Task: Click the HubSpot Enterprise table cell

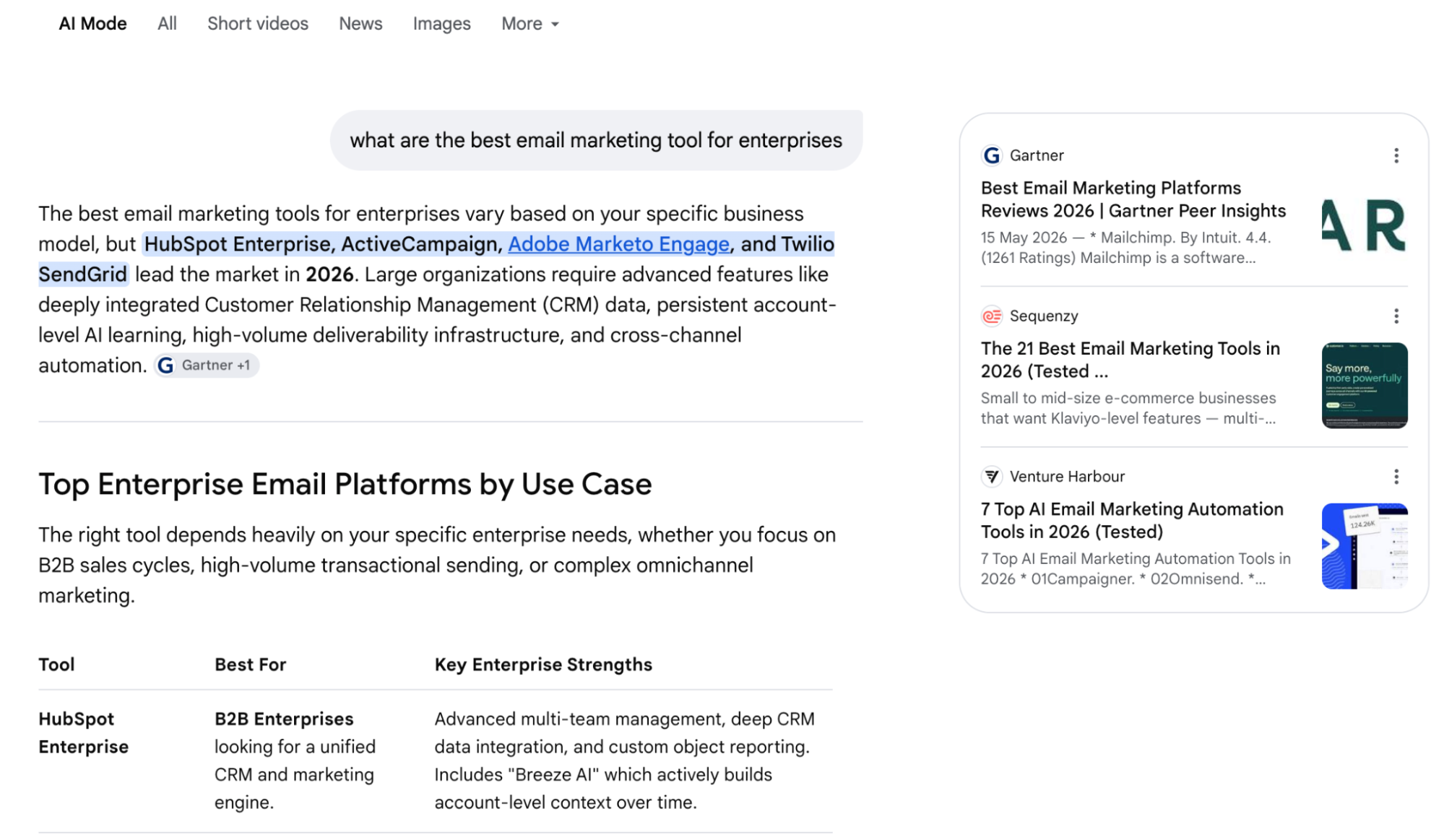Action: click(84, 732)
